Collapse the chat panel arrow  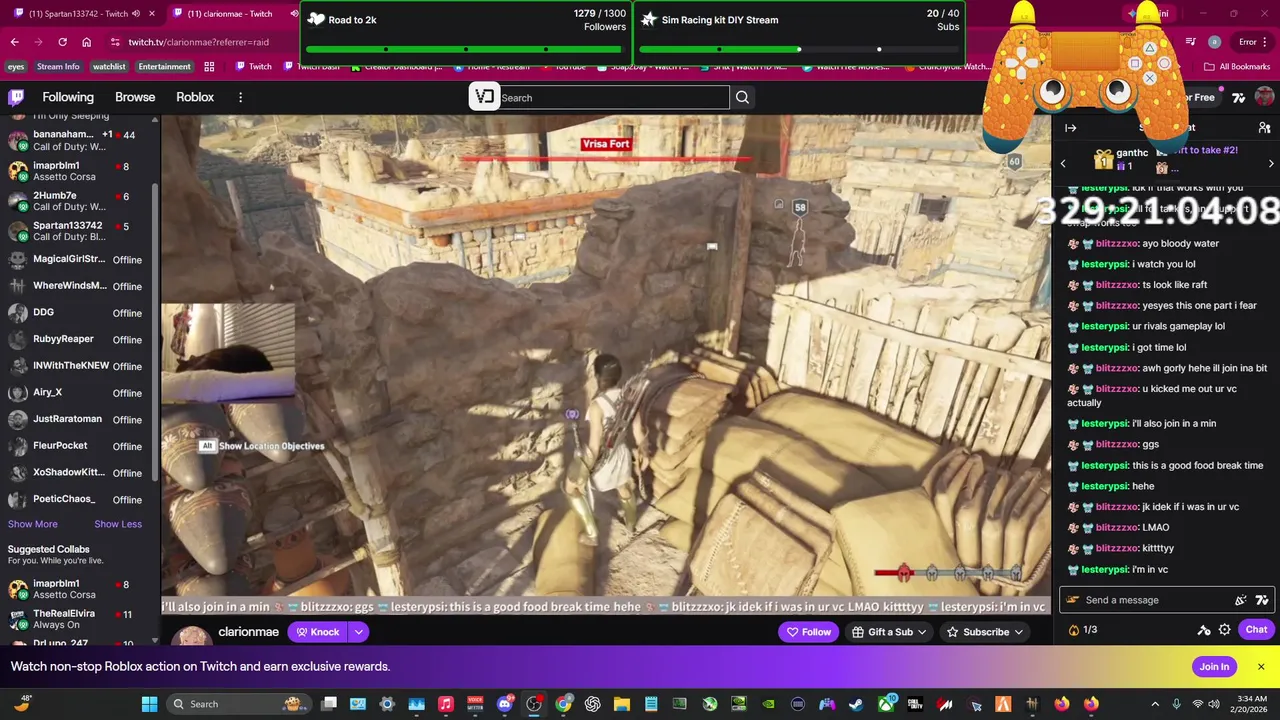(1070, 128)
